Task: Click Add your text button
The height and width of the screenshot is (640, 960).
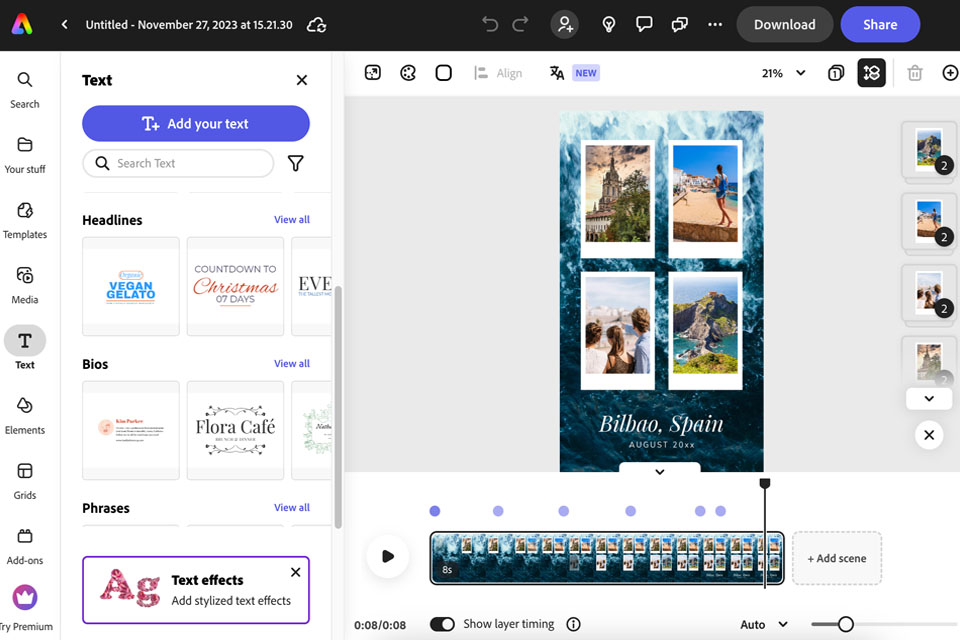Action: pos(196,124)
